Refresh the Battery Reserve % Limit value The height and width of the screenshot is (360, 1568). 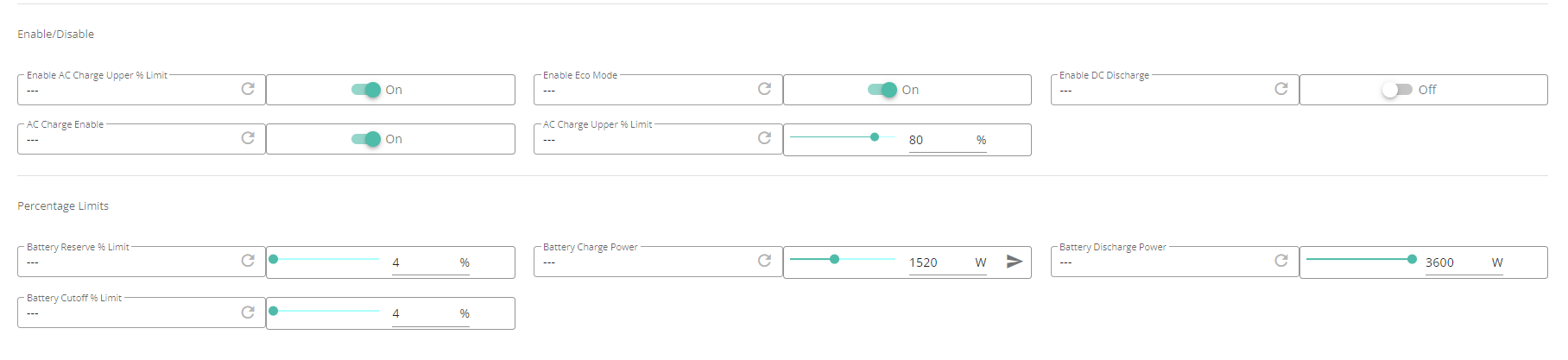[x=248, y=261]
